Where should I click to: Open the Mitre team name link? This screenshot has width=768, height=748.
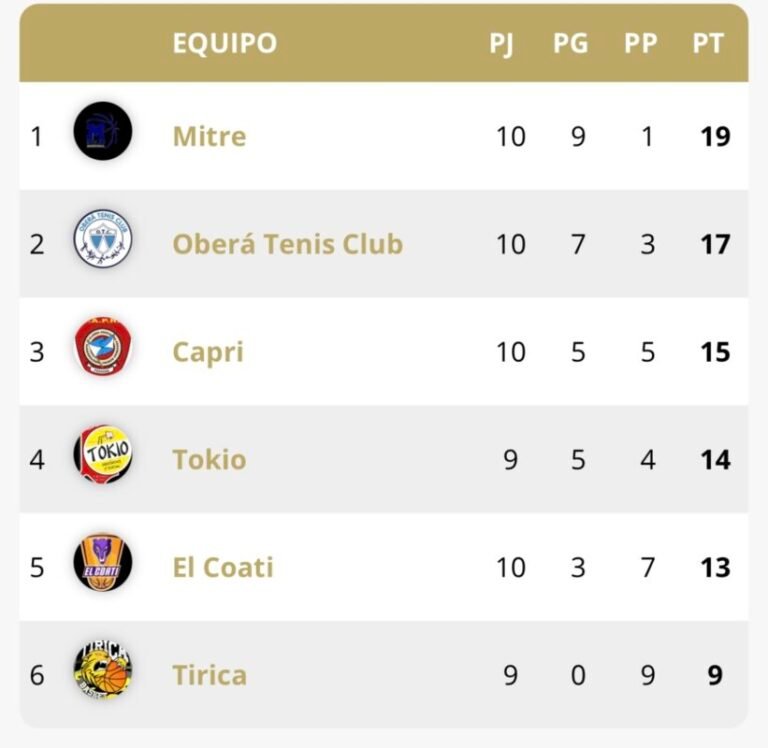pos(209,136)
